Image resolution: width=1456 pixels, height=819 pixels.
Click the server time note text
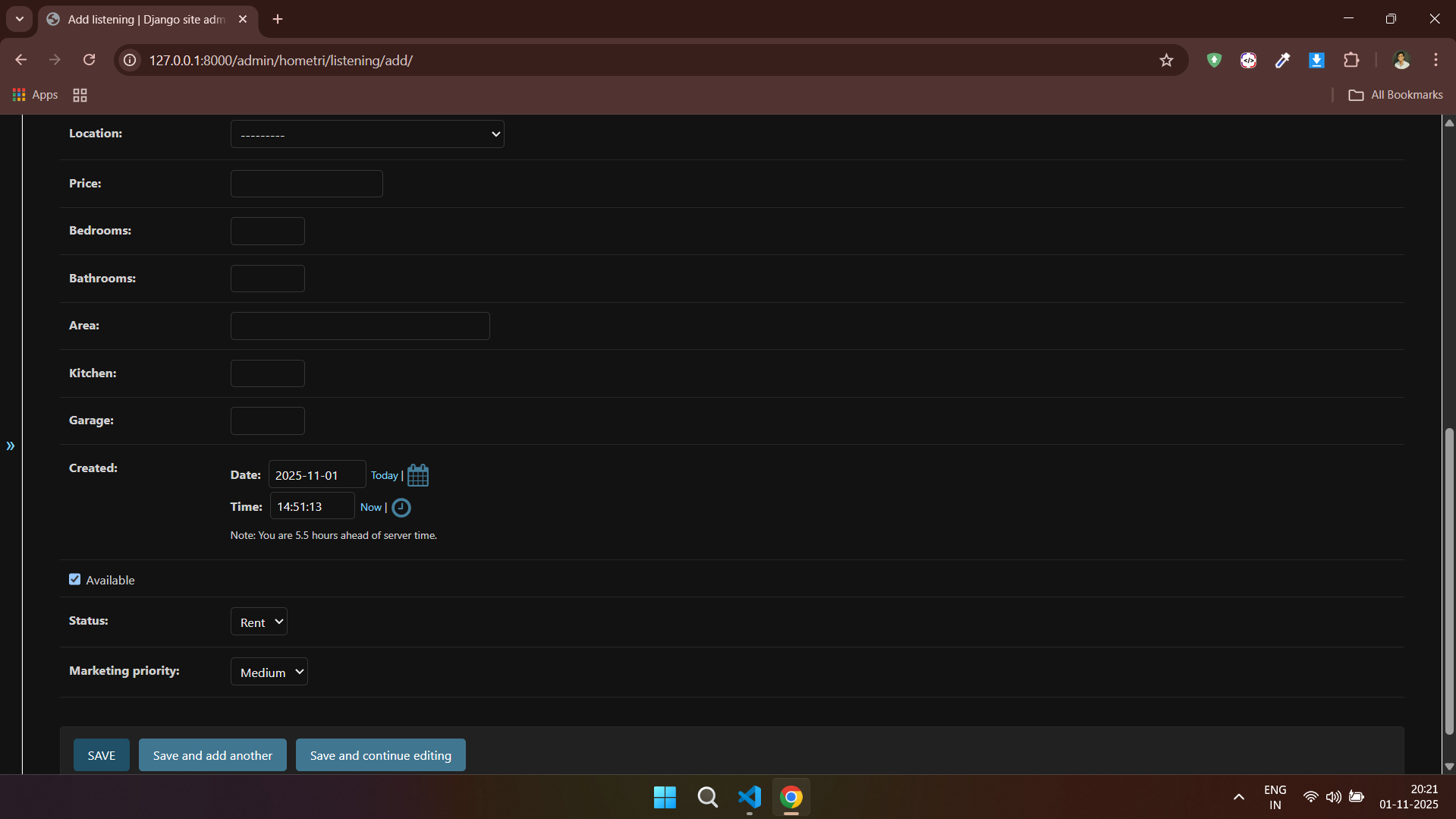(334, 535)
